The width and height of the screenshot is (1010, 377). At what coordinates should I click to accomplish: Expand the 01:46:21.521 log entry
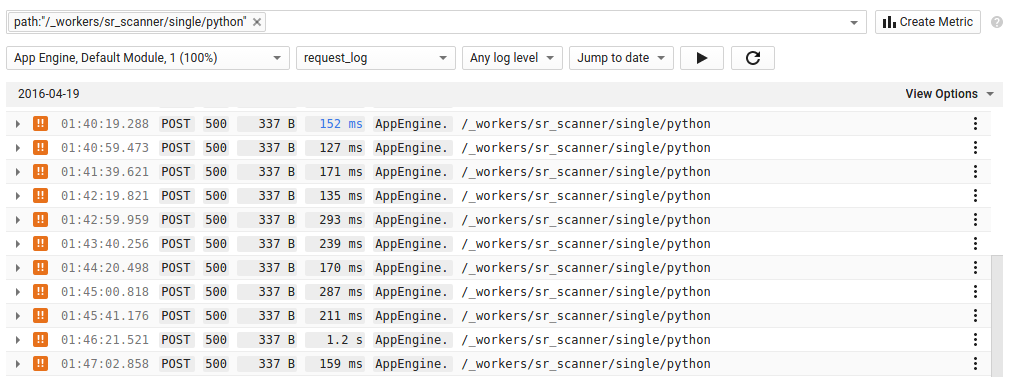18,340
